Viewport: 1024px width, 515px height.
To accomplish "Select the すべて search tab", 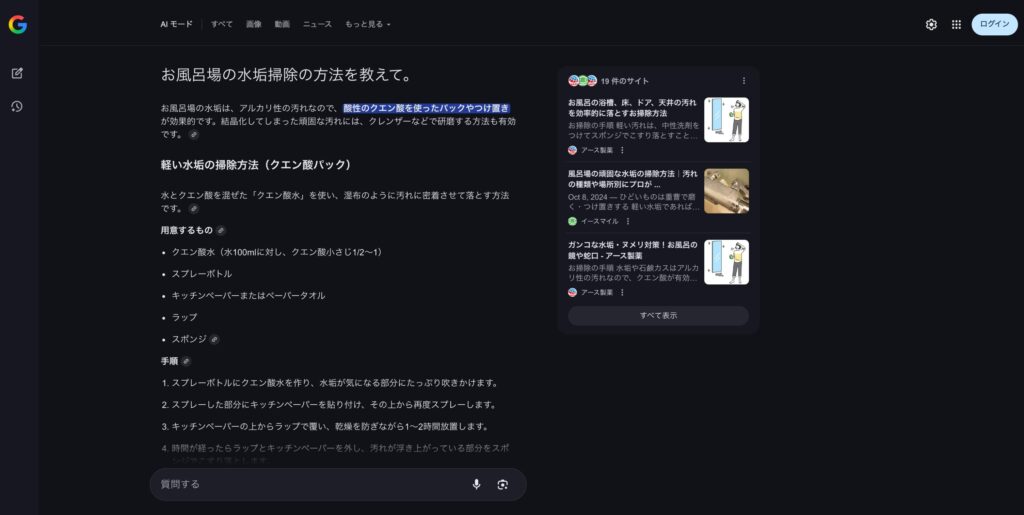I will click(x=222, y=24).
